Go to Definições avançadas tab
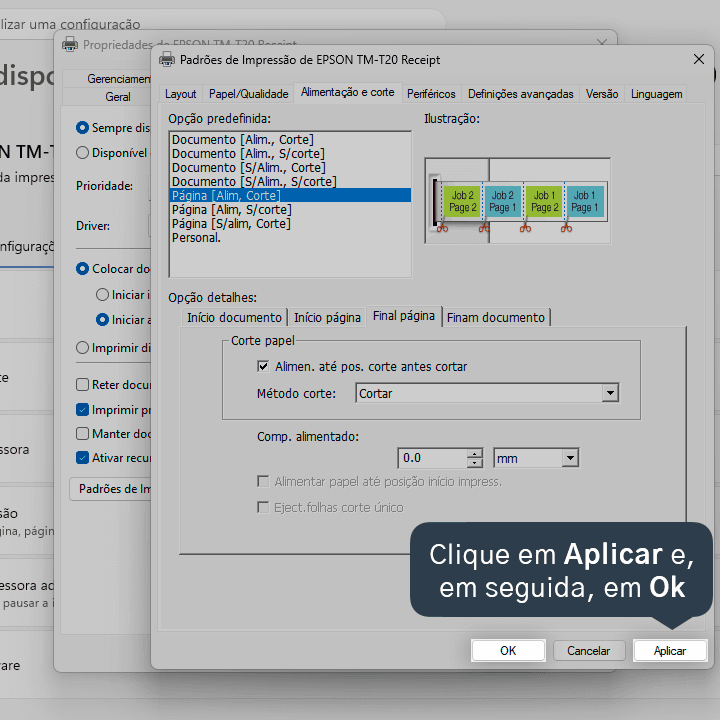720x720 pixels. 520,94
